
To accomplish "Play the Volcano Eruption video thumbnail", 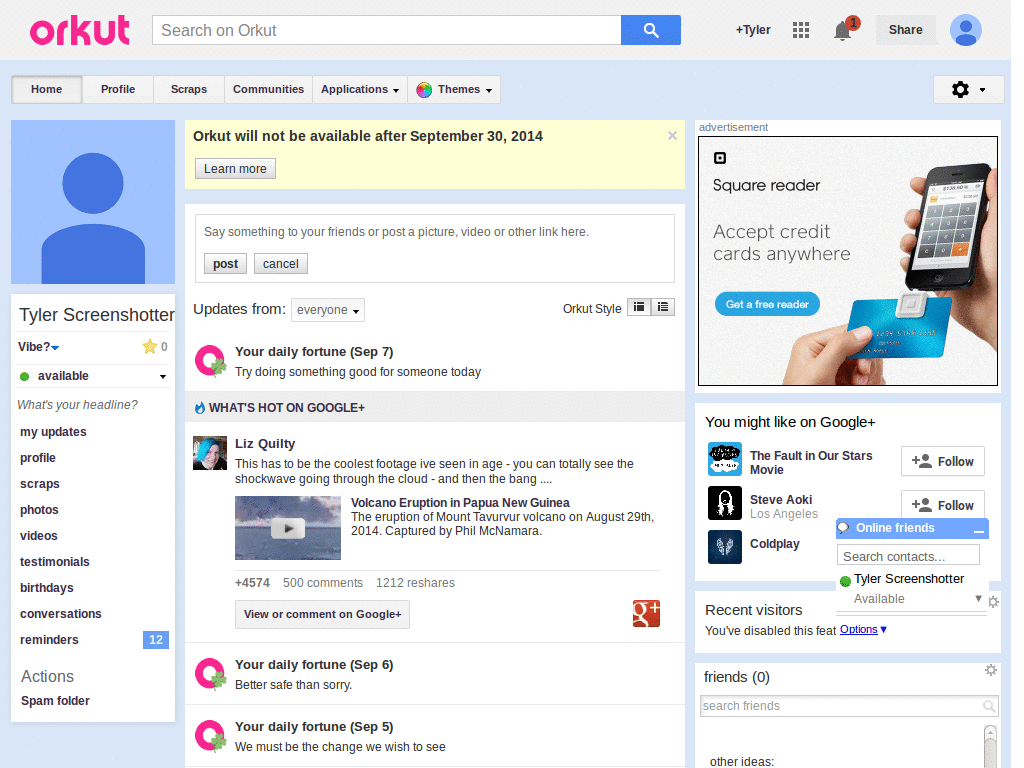I will pos(288,528).
